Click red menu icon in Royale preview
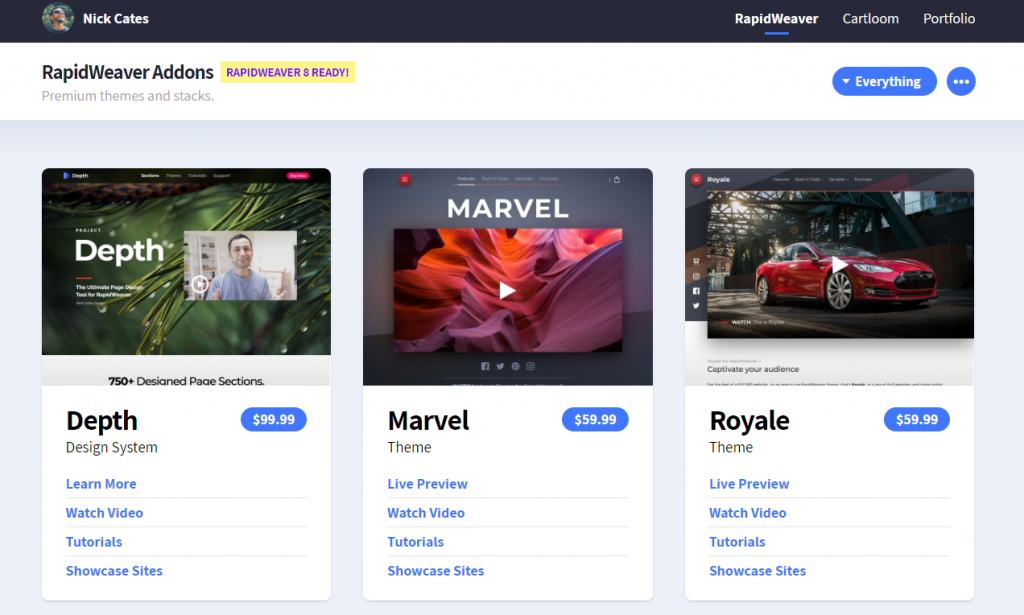Image resolution: width=1024 pixels, height=615 pixels. [696, 179]
